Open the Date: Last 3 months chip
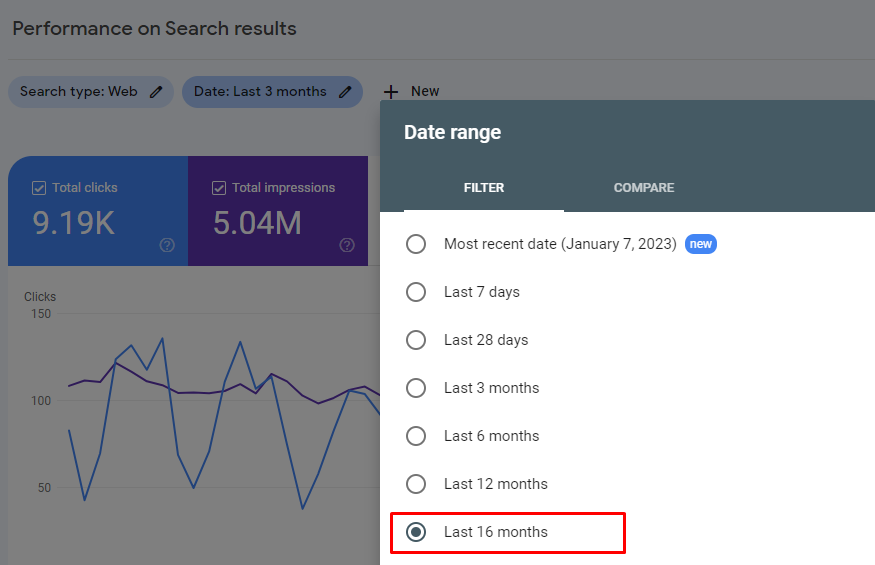This screenshot has height=565, width=875. click(x=260, y=92)
